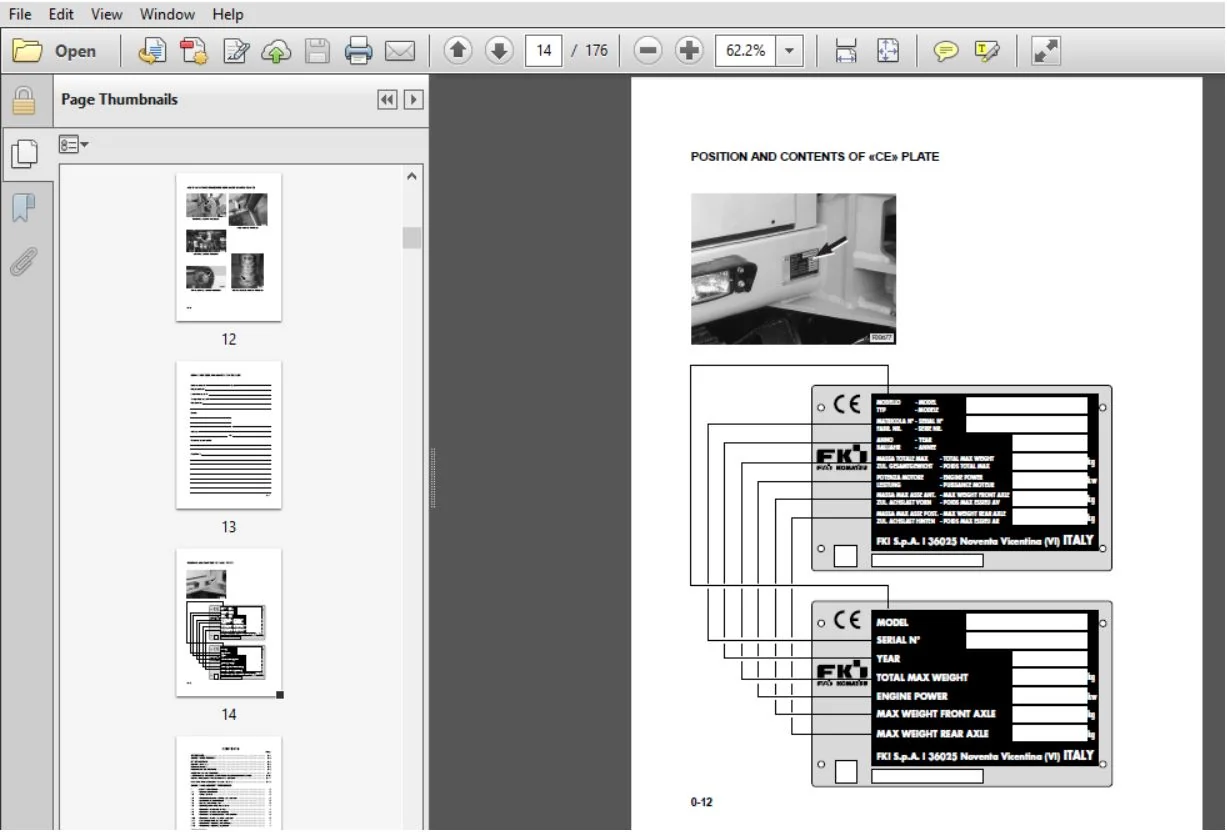Select page 14 thumbnail
This screenshot has height=832, width=1227.
(229, 622)
